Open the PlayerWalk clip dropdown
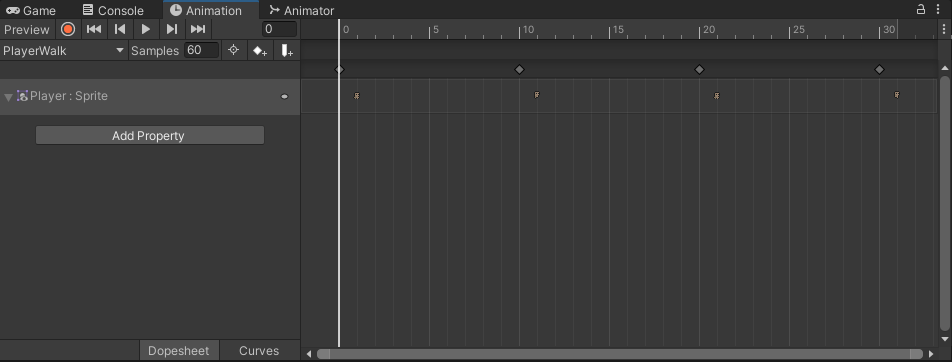Screen dimensions: 952x362 [64, 50]
